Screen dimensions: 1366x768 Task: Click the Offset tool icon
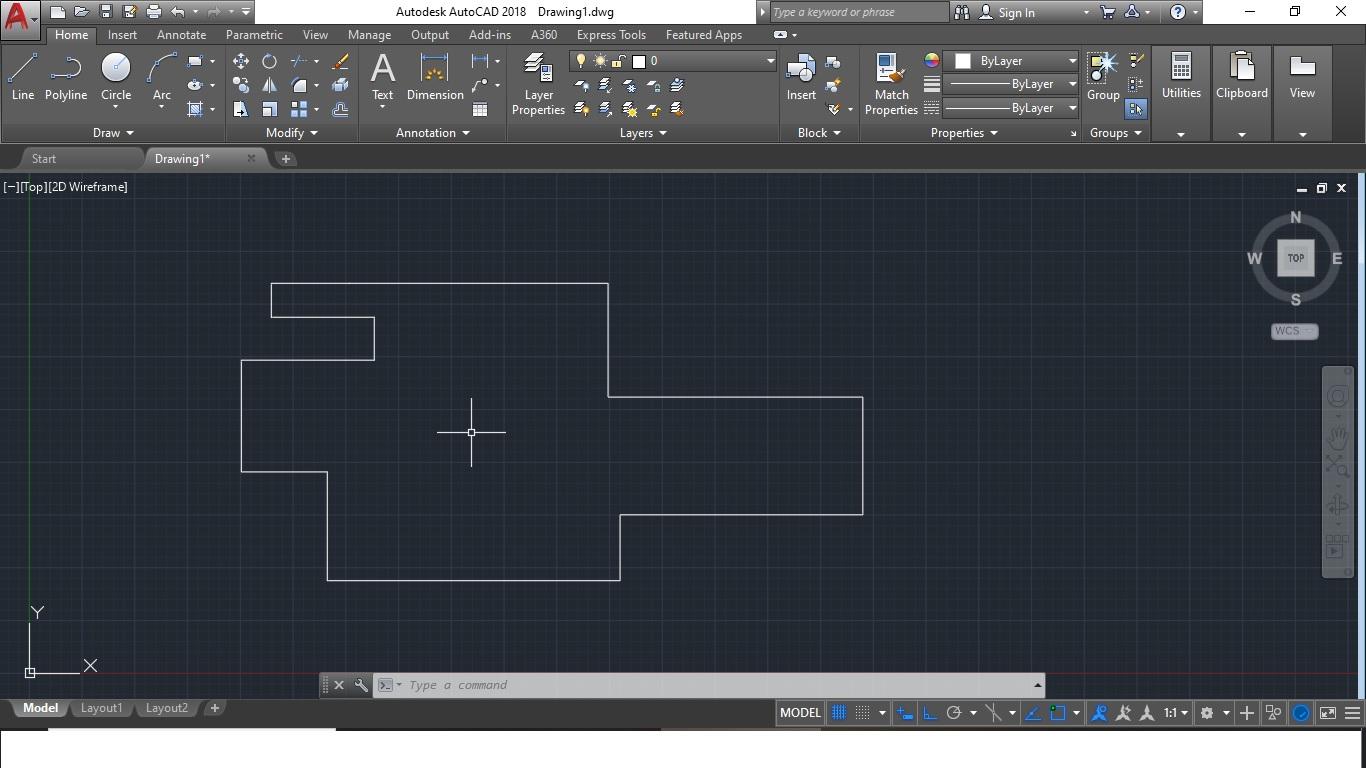340,109
